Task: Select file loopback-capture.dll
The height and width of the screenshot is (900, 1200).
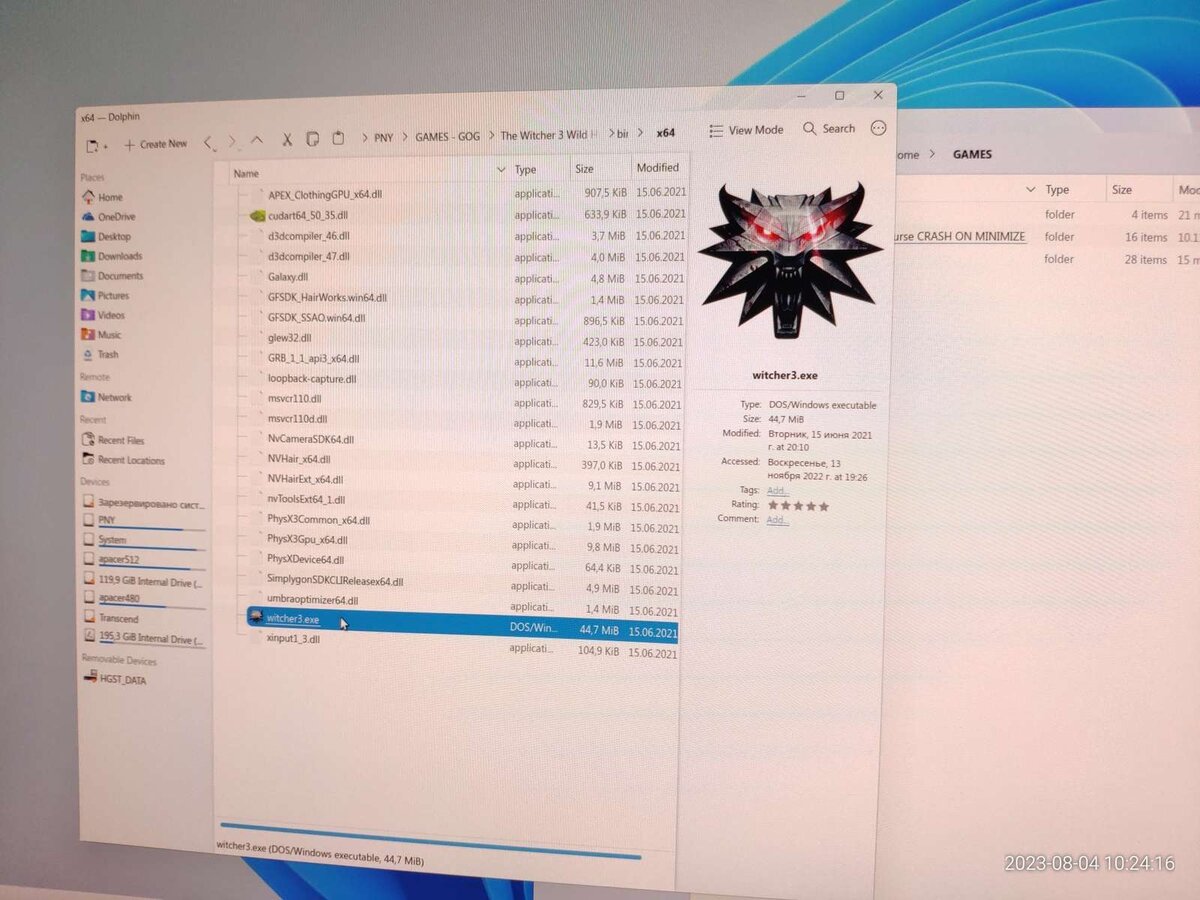Action: pos(311,379)
